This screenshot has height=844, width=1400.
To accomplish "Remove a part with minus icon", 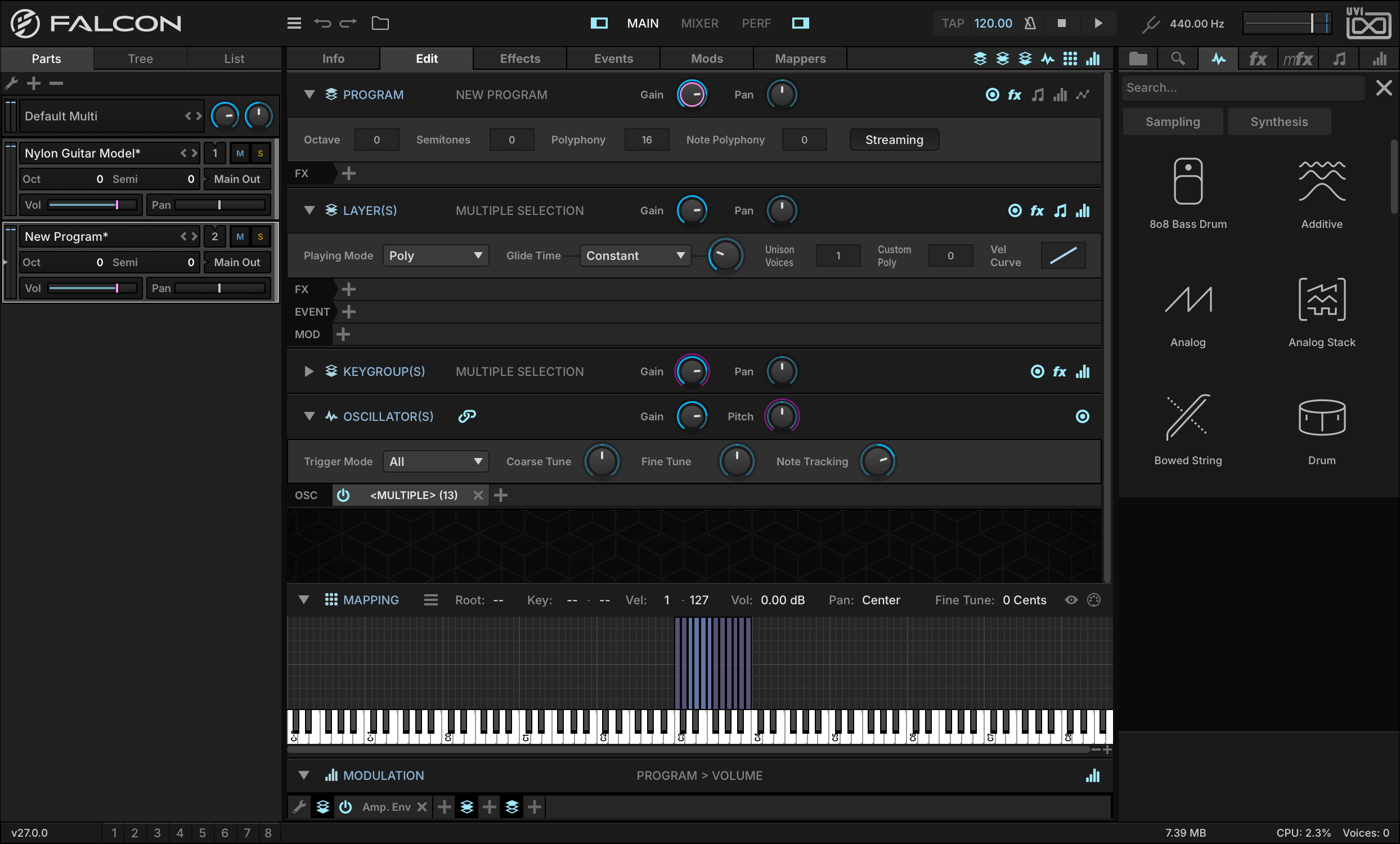I will 56,83.
